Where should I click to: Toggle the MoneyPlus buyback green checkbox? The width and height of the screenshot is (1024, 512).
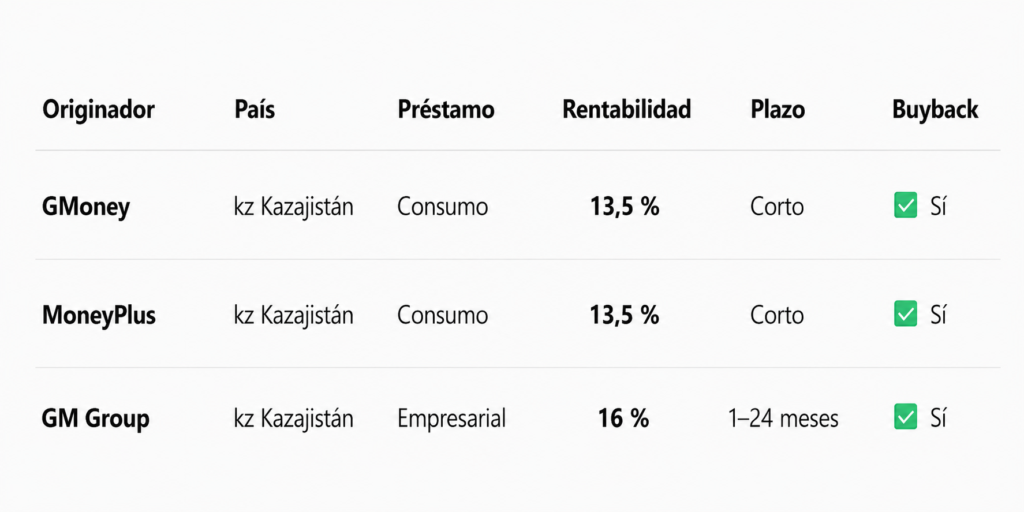click(905, 314)
